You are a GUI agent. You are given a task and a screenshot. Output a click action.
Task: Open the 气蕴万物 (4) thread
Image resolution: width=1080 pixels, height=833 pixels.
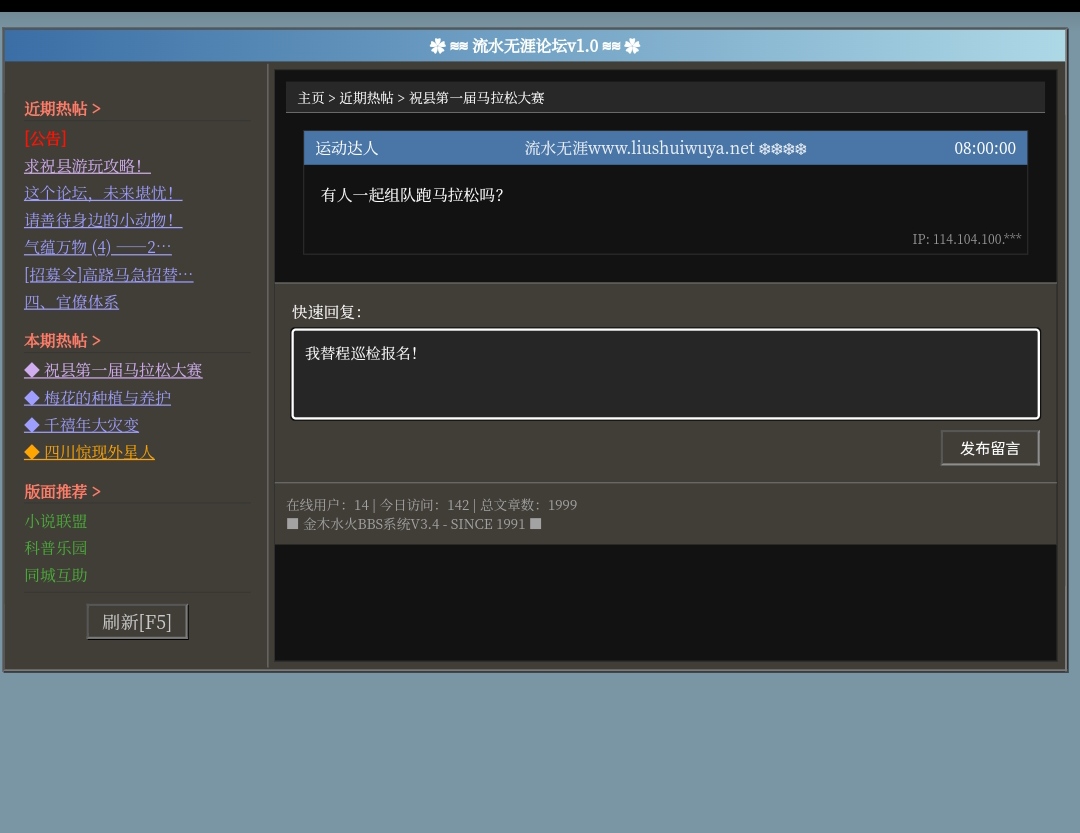[x=98, y=247]
